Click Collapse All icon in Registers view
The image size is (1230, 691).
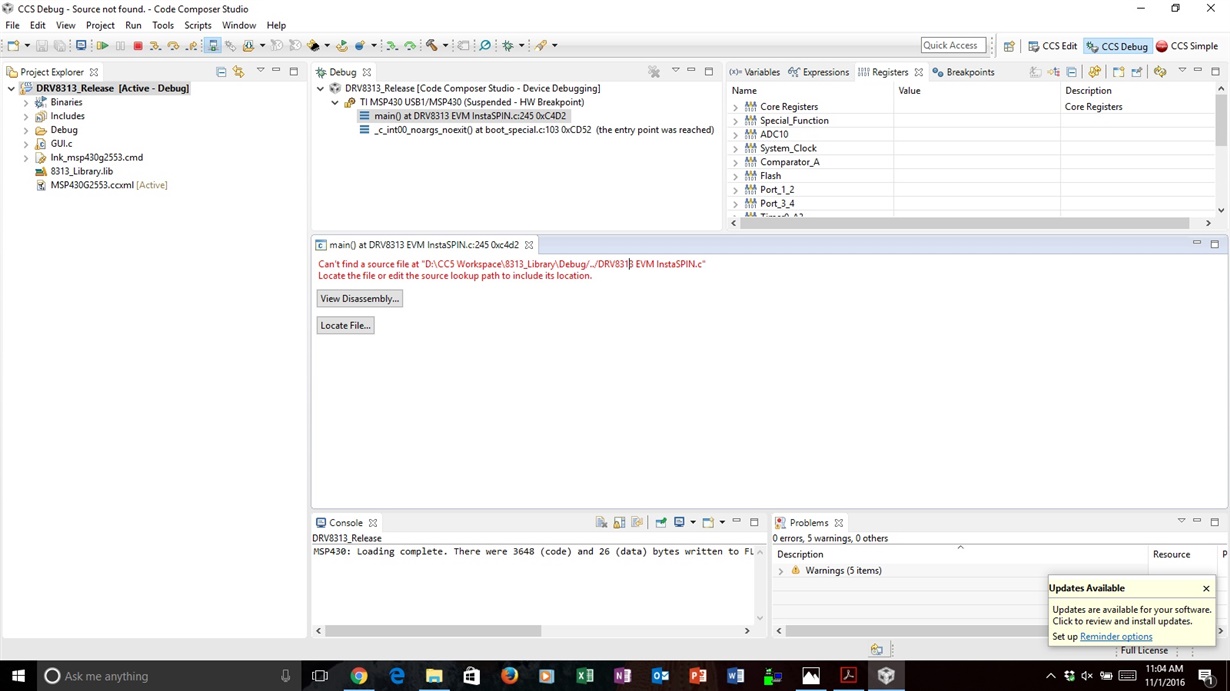click(x=1071, y=72)
